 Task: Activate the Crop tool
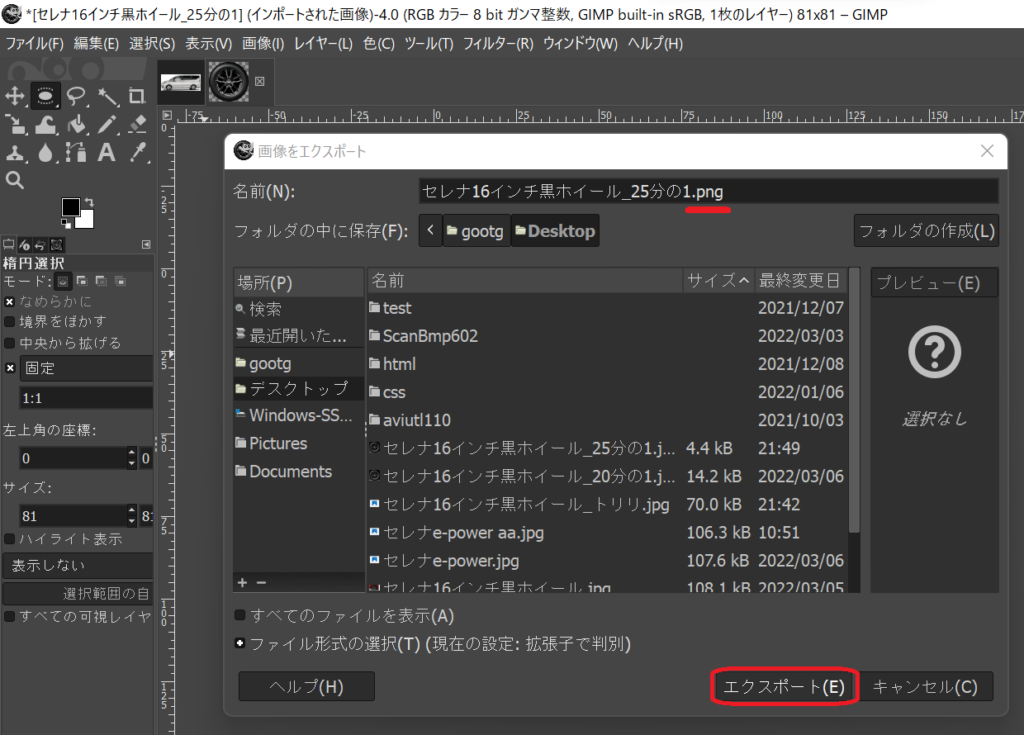(137, 96)
